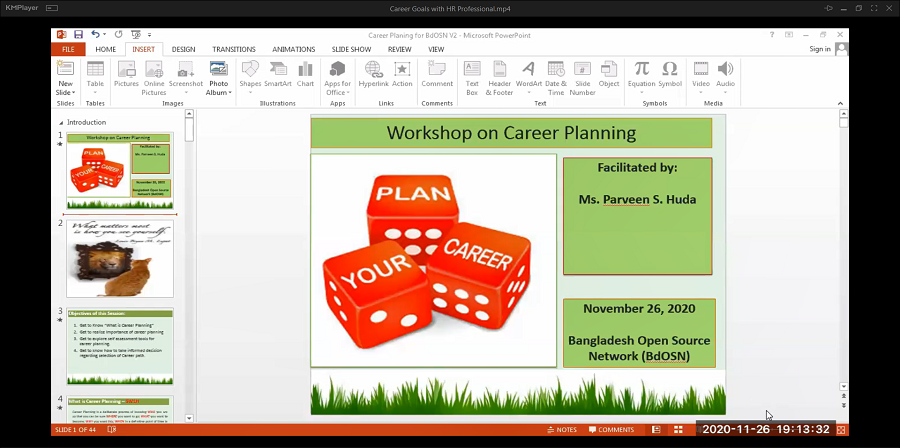Viewport: 900px width, 448px height.
Task: Expand the Audio dropdown arrow
Action: coord(726,92)
